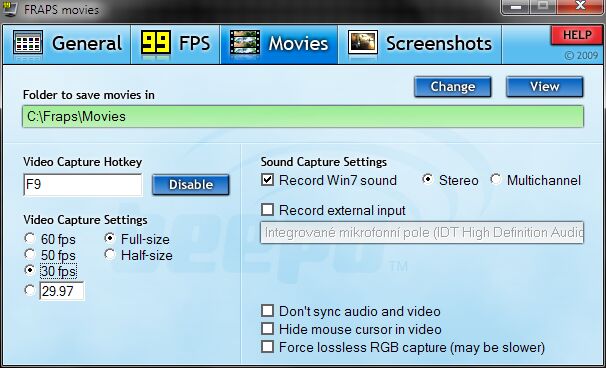Click the 'Video Capture Settings' heading

(85, 220)
